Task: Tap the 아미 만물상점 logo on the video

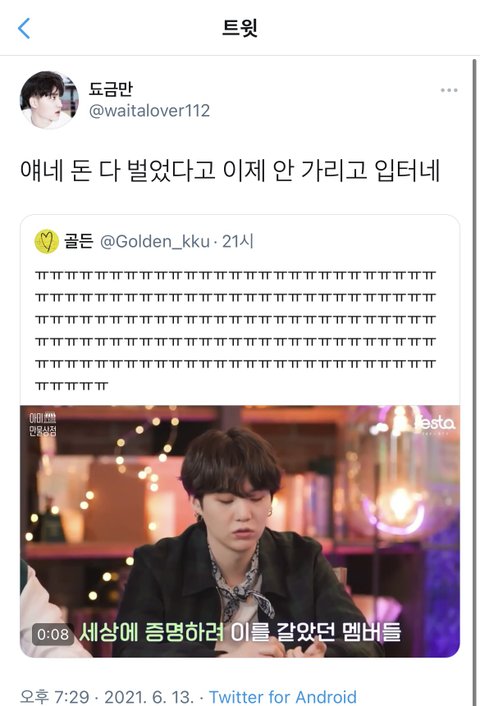Action: tap(43, 424)
